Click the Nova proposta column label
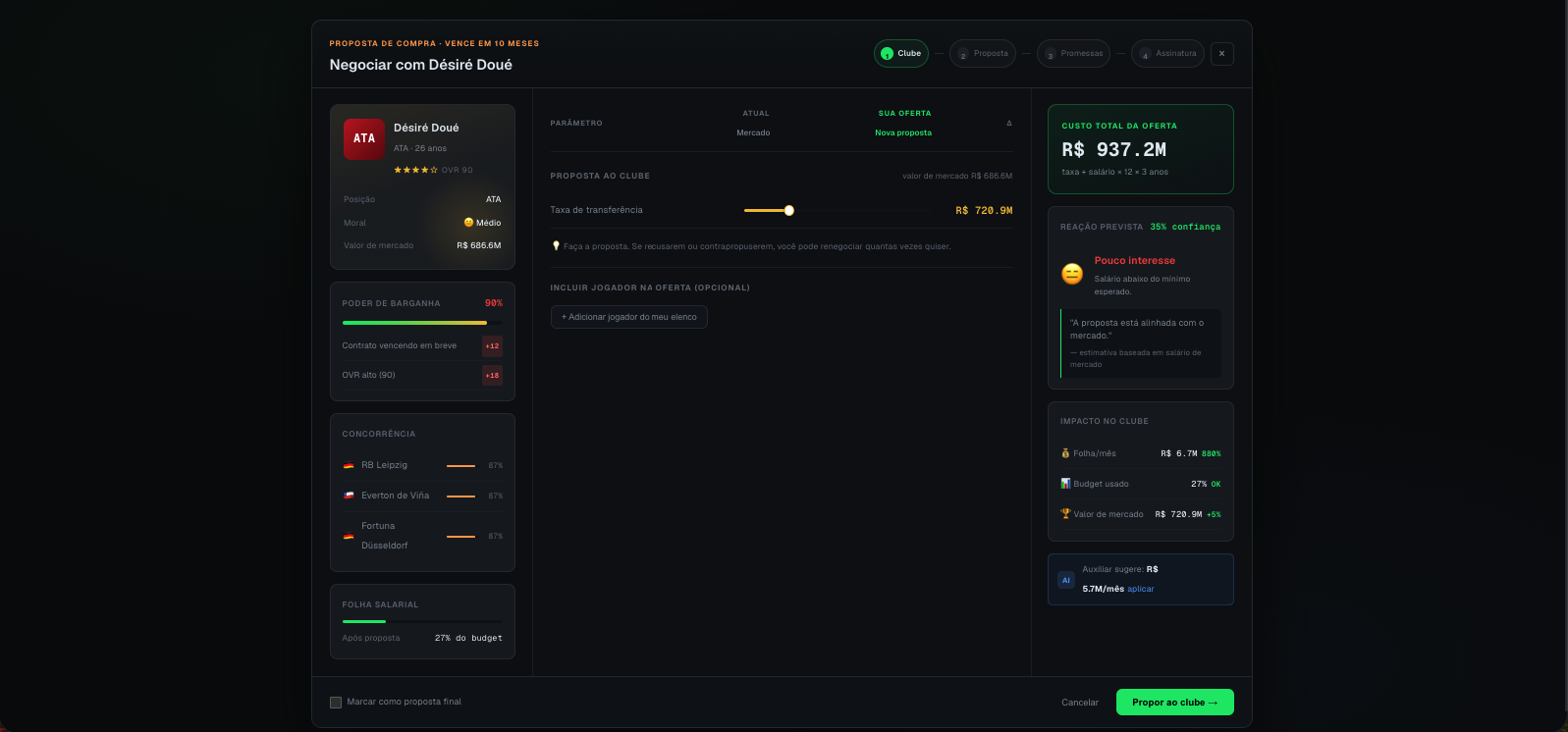This screenshot has height=732, width=1568. 903,132
